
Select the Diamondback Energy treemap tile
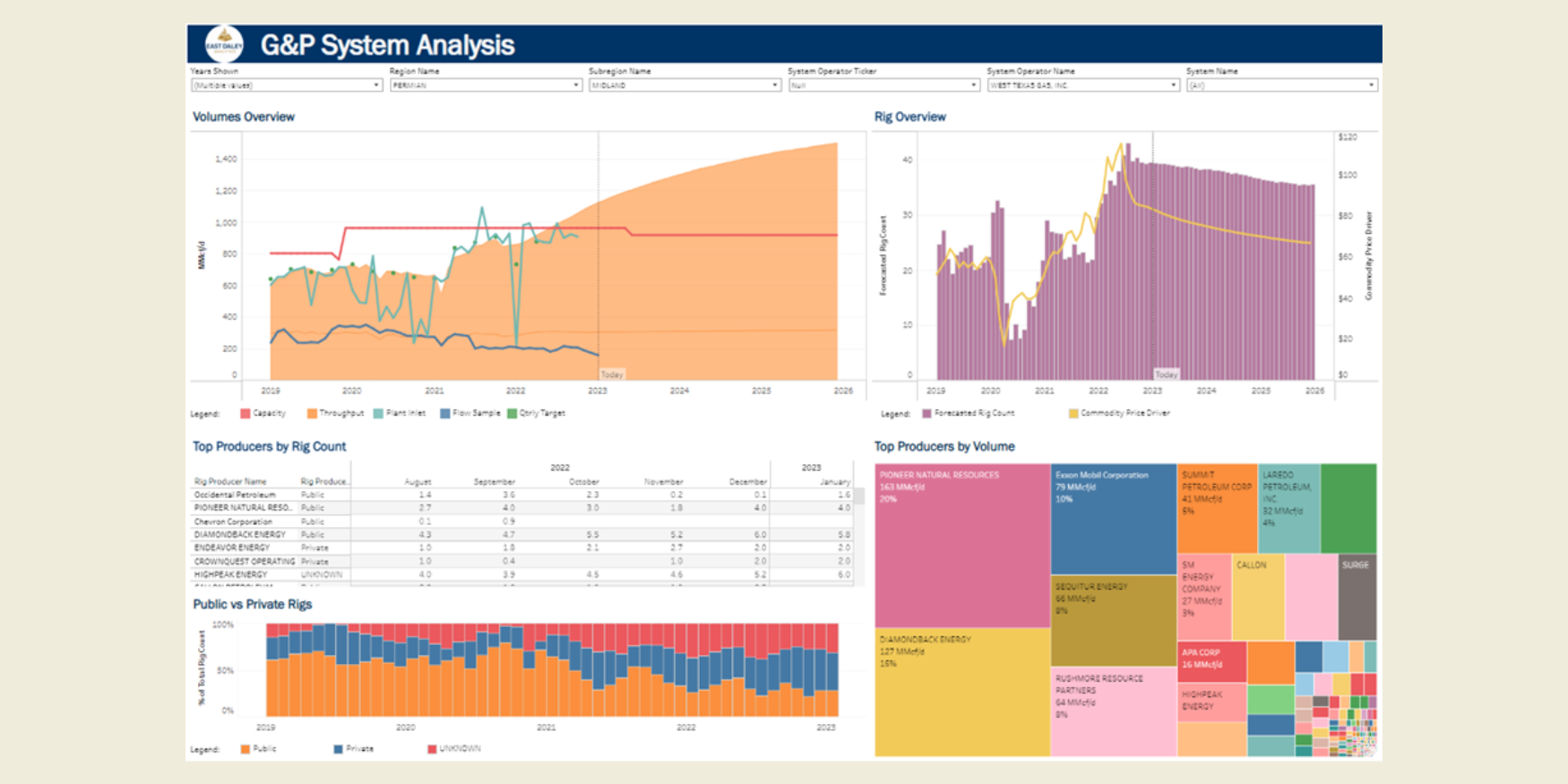[962, 692]
